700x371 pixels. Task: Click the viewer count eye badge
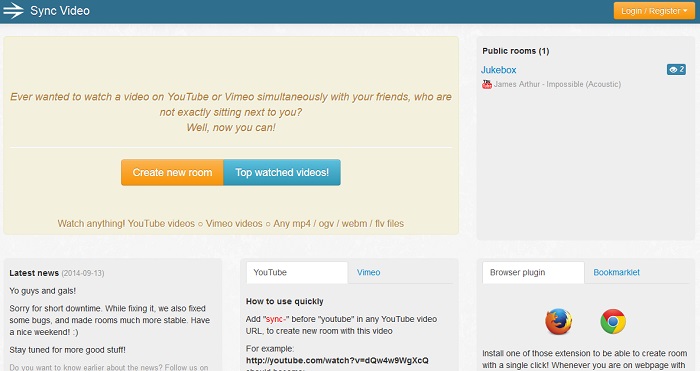[x=676, y=69]
